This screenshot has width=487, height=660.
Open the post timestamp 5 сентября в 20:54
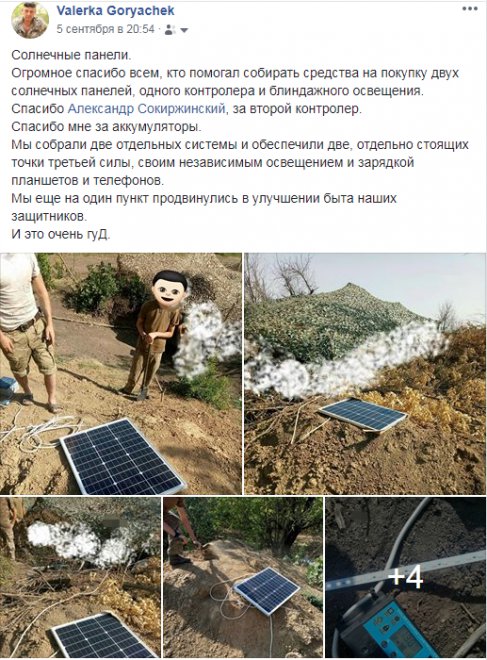[105, 29]
